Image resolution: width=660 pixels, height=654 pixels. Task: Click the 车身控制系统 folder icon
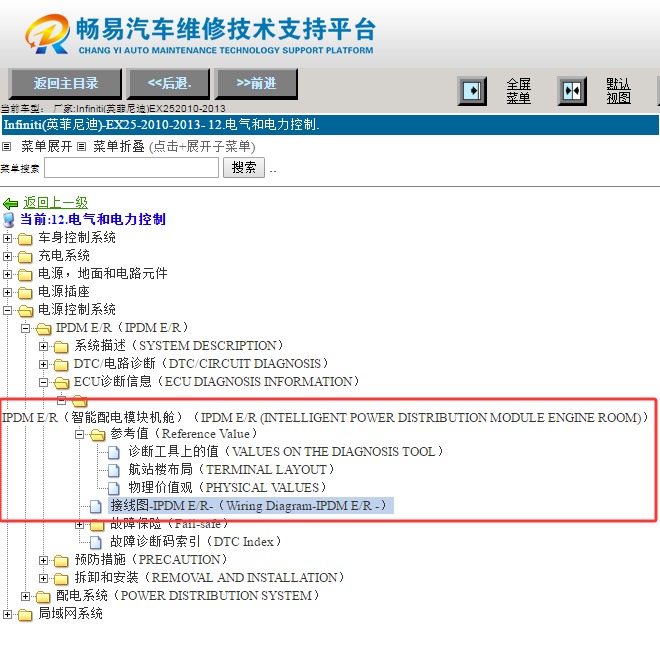click(x=25, y=239)
